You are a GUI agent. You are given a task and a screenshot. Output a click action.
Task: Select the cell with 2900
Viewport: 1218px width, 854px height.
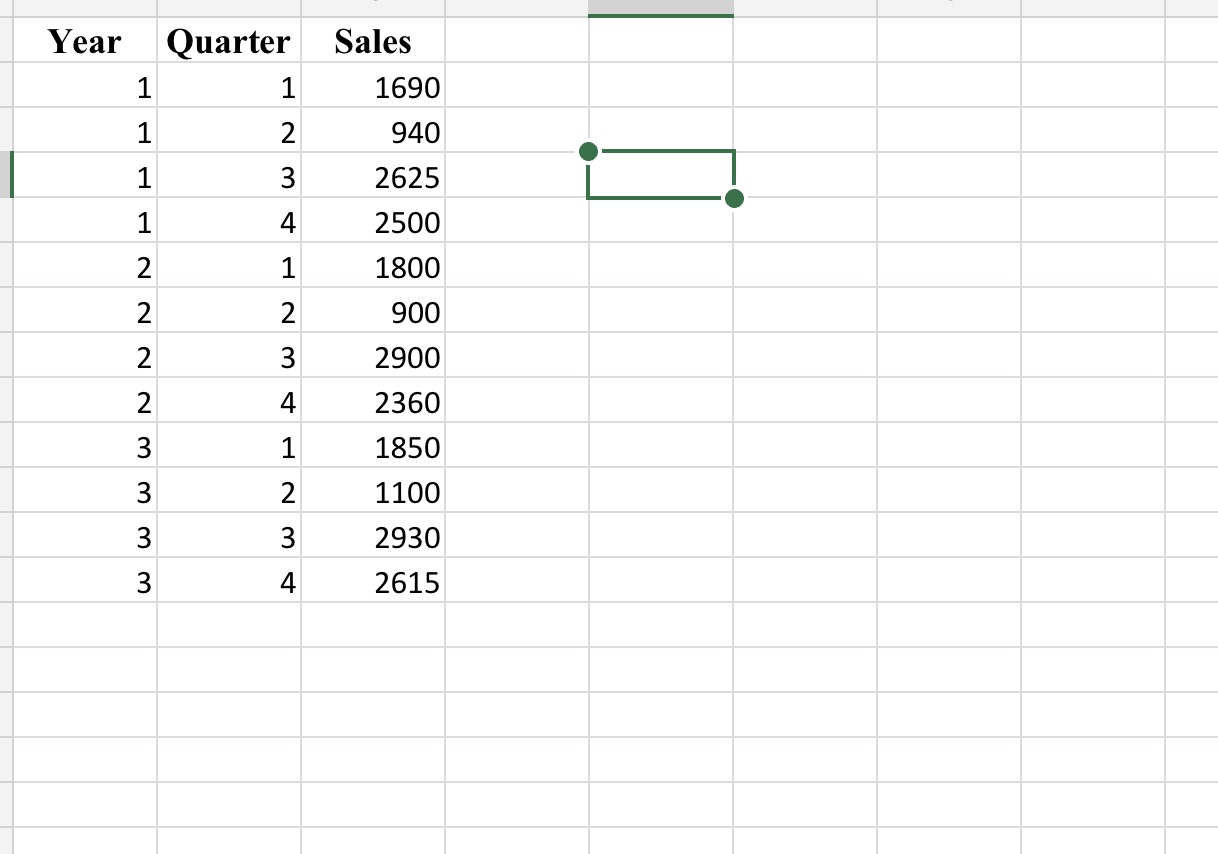[408, 357]
